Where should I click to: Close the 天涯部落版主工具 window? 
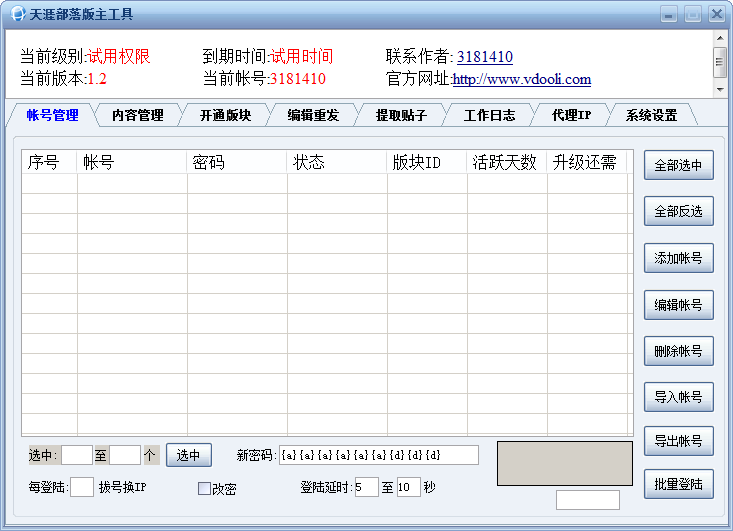pos(716,14)
